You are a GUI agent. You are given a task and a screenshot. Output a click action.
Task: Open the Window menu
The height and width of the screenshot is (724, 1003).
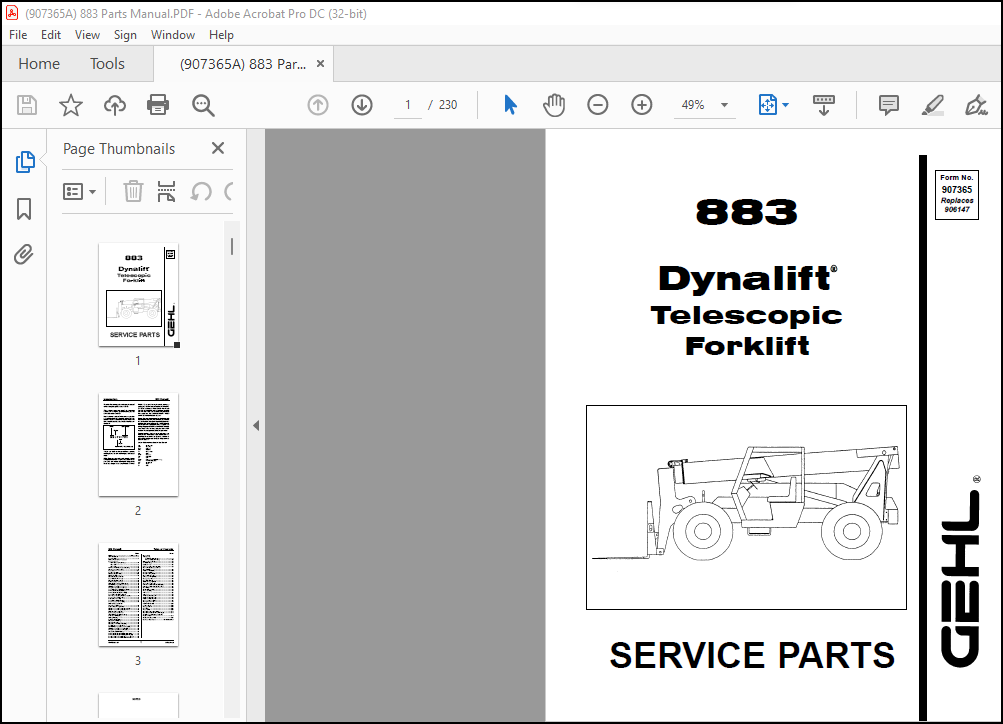[173, 35]
